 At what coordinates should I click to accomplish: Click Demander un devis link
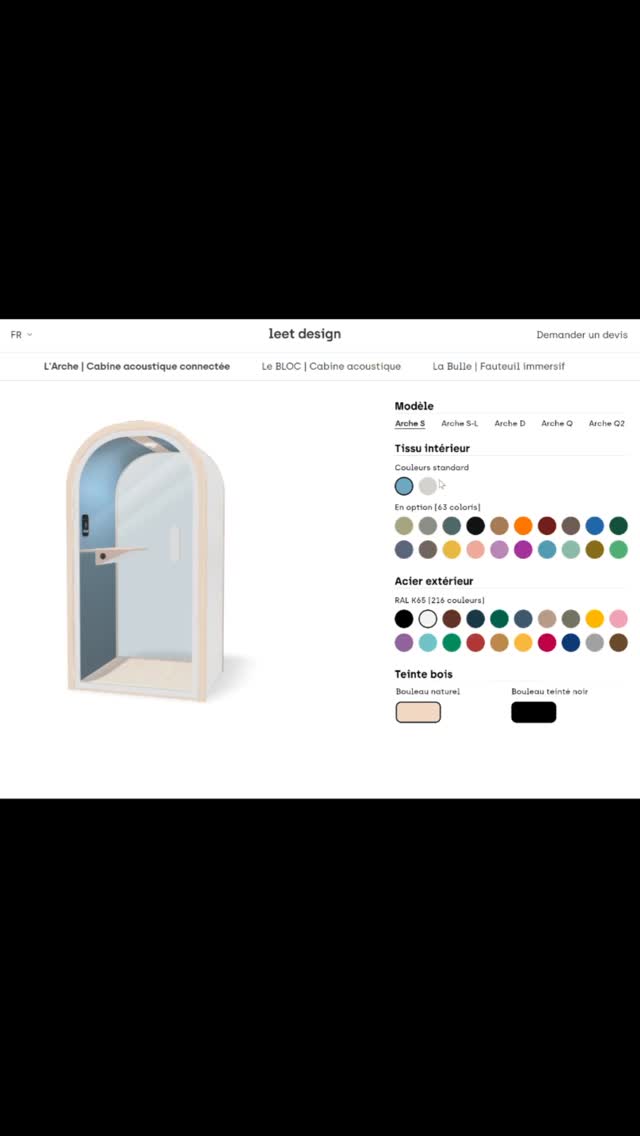click(582, 335)
